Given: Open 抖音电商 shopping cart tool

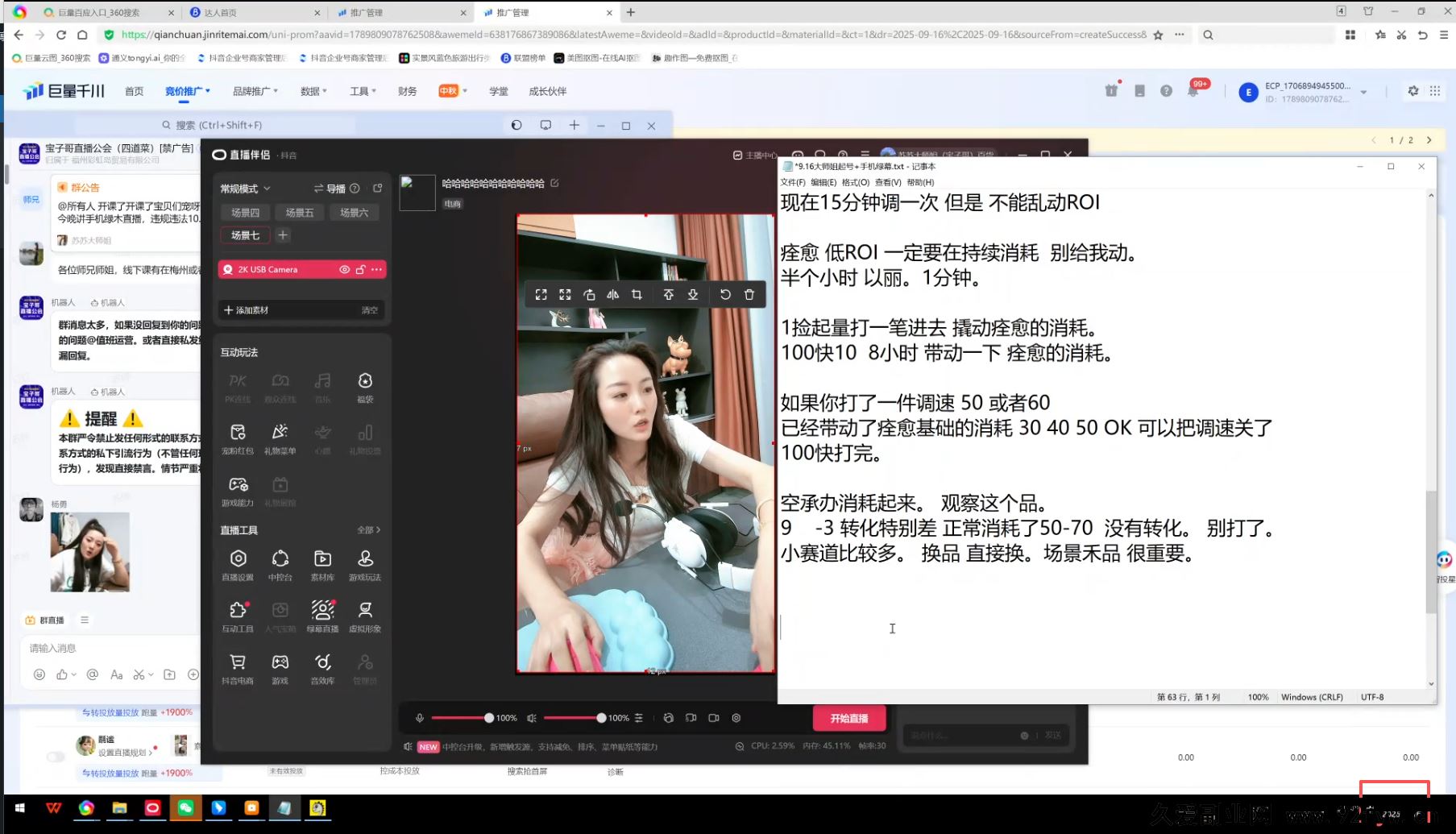Looking at the screenshot, I should point(238,667).
